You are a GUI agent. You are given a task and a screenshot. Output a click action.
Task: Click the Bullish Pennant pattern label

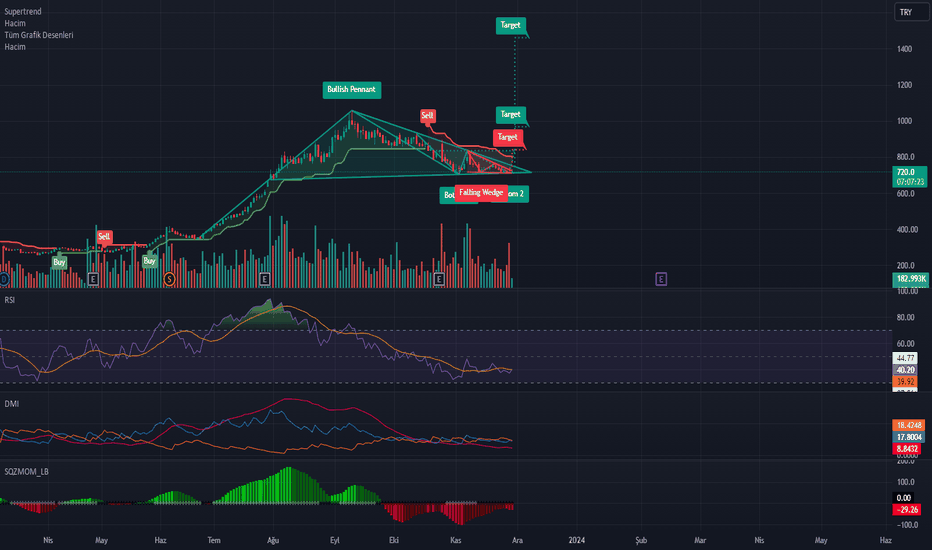pos(351,89)
